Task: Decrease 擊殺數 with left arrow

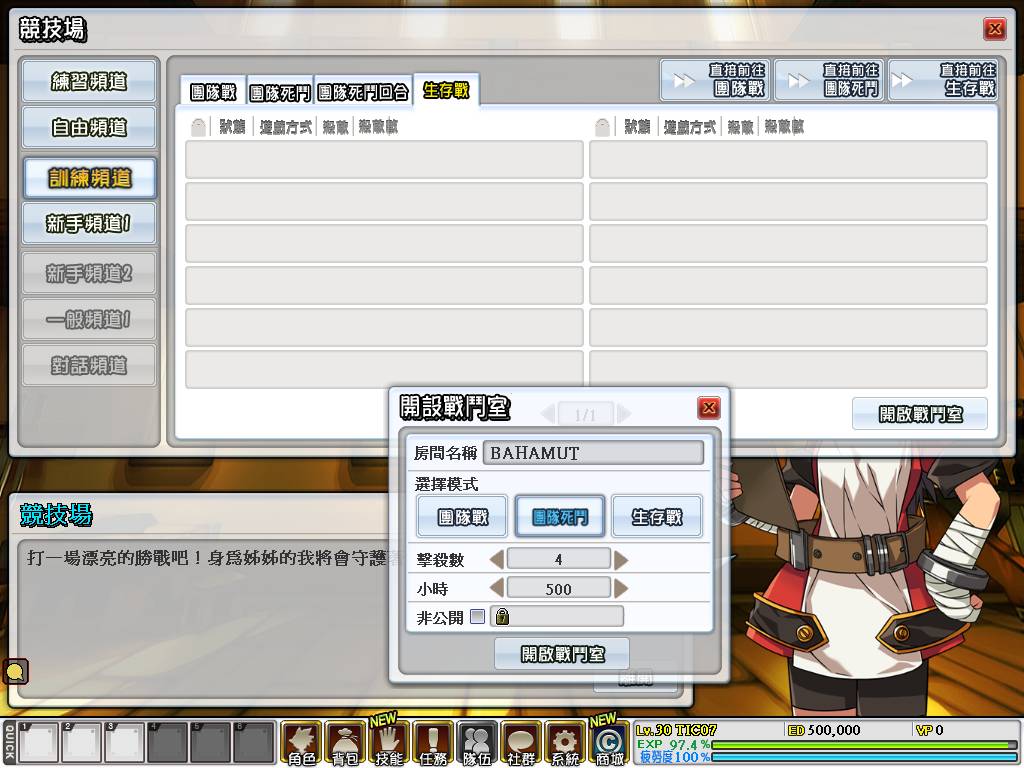Action: [497, 559]
